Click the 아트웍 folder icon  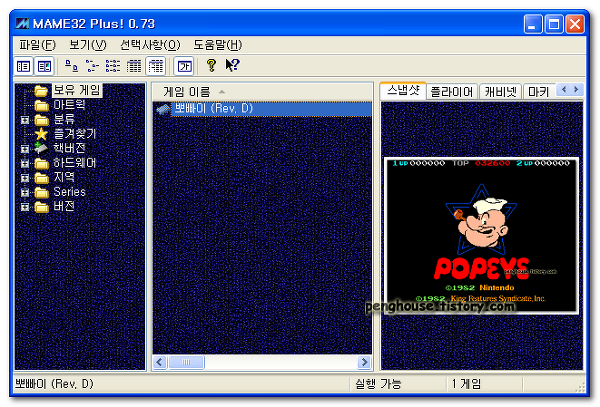pos(41,105)
